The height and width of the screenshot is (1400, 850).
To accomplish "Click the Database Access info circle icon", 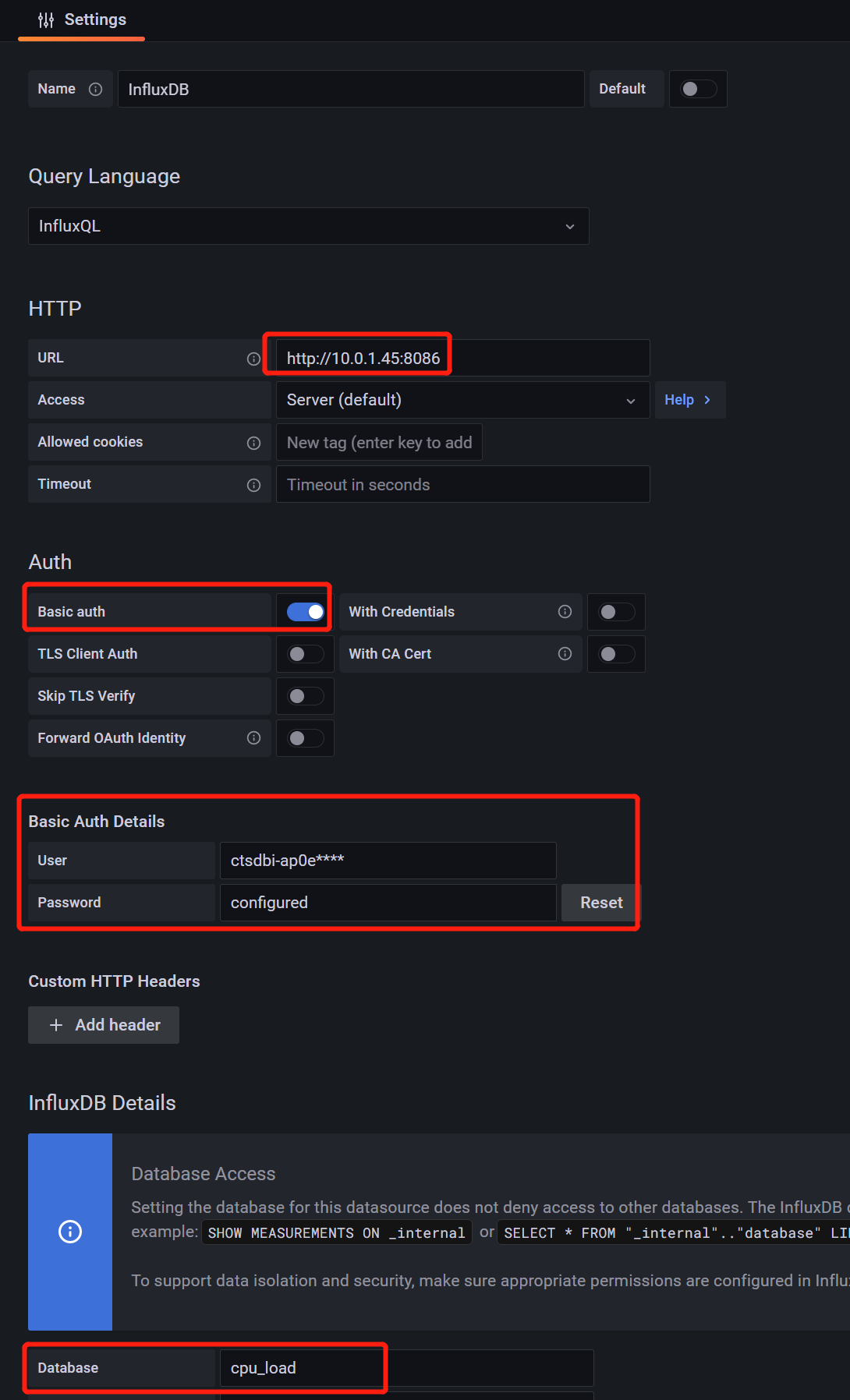I will coord(70,1232).
